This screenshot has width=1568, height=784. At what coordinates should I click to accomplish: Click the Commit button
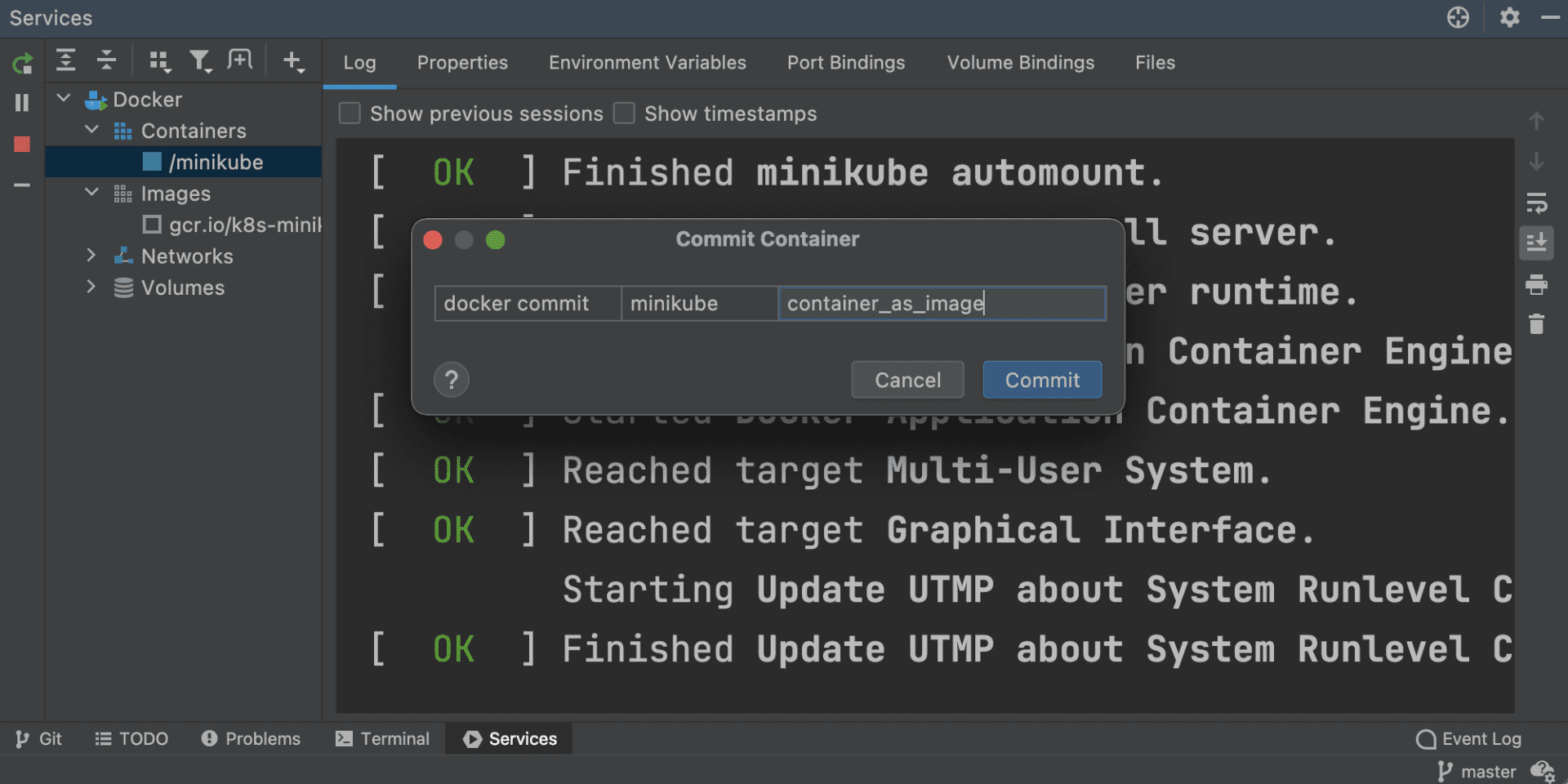click(x=1042, y=380)
